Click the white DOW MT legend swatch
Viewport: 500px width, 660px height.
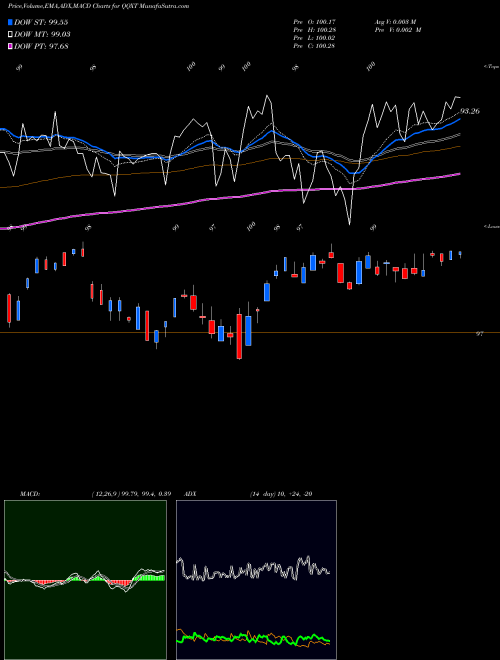click(x=10, y=35)
